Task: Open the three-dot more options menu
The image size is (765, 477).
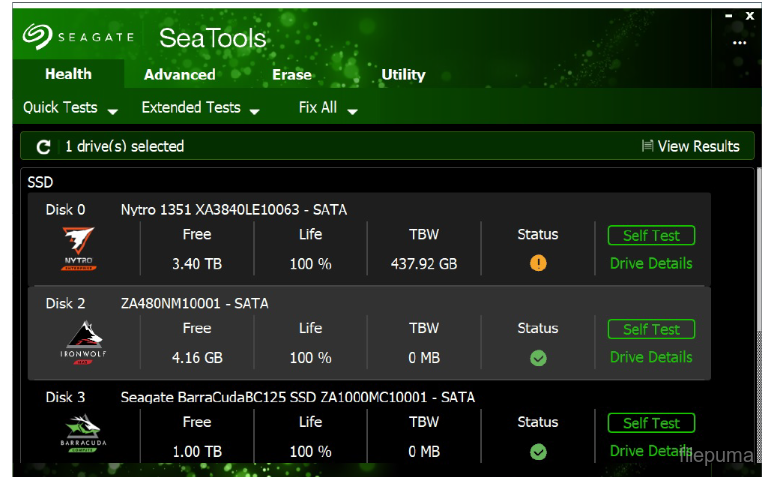Action: [x=739, y=43]
